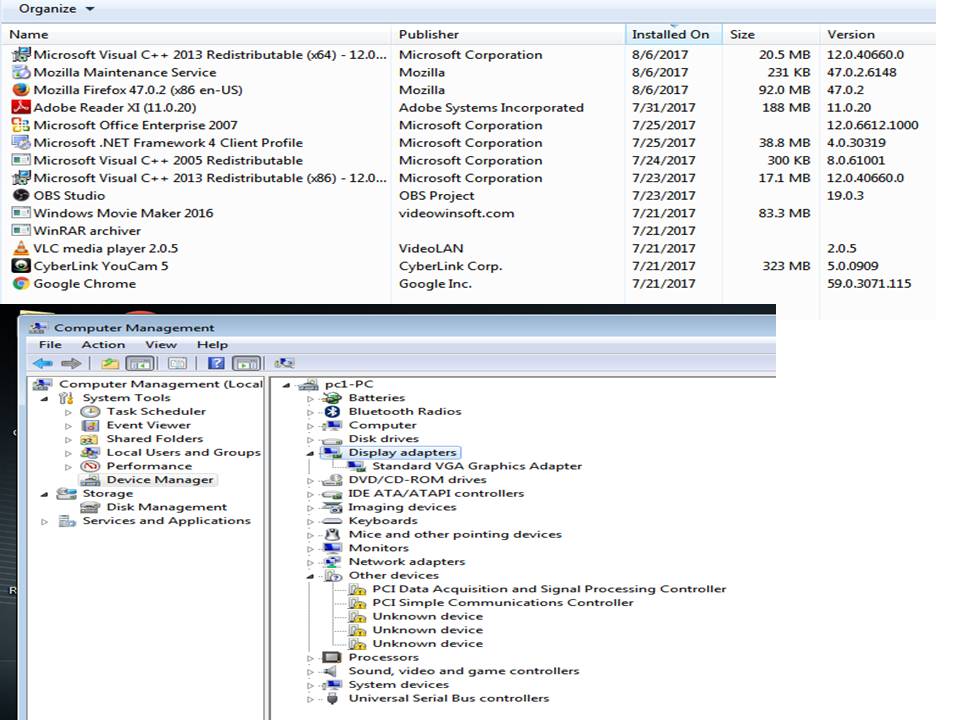Screen dimensions: 960x720
Task: Click the Google Chrome program icon
Action: pyautogui.click(x=21, y=283)
